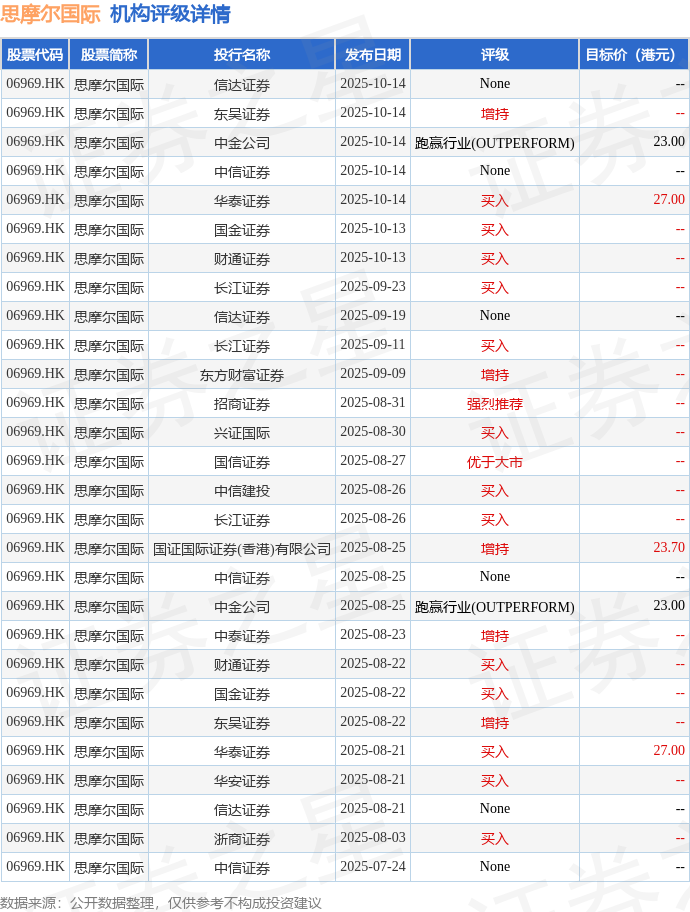Click 信达证券 in the 2025-09-19 row
The width and height of the screenshot is (690, 912).
coord(241,318)
